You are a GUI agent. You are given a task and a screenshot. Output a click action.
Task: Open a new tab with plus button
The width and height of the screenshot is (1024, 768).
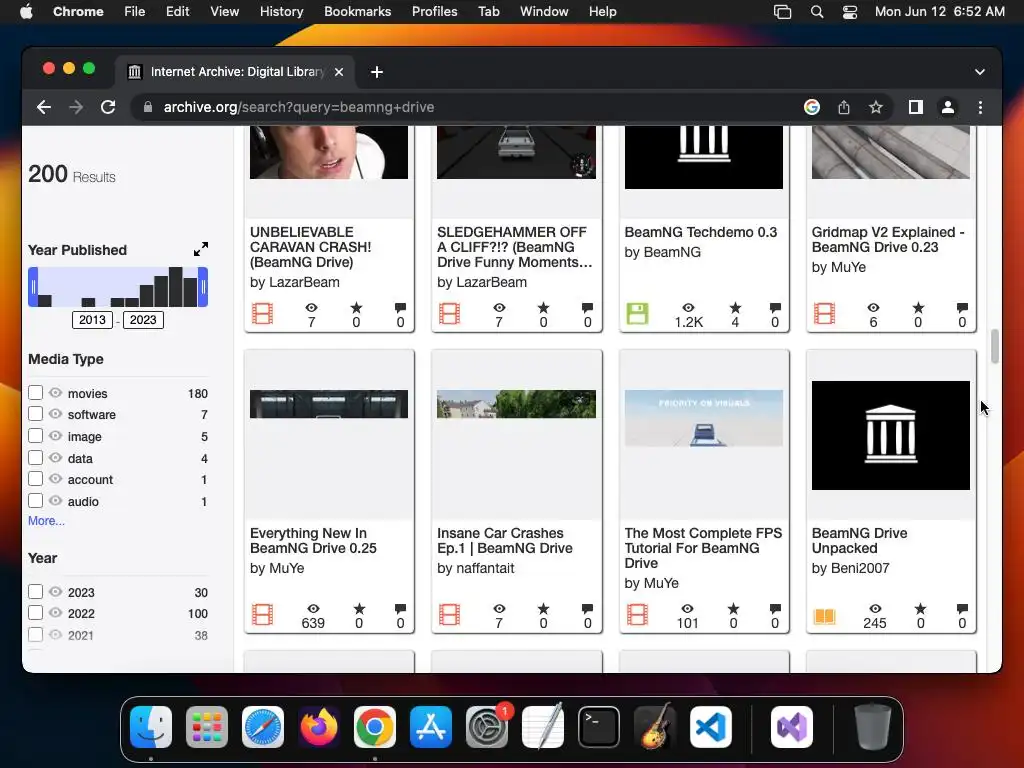[377, 72]
